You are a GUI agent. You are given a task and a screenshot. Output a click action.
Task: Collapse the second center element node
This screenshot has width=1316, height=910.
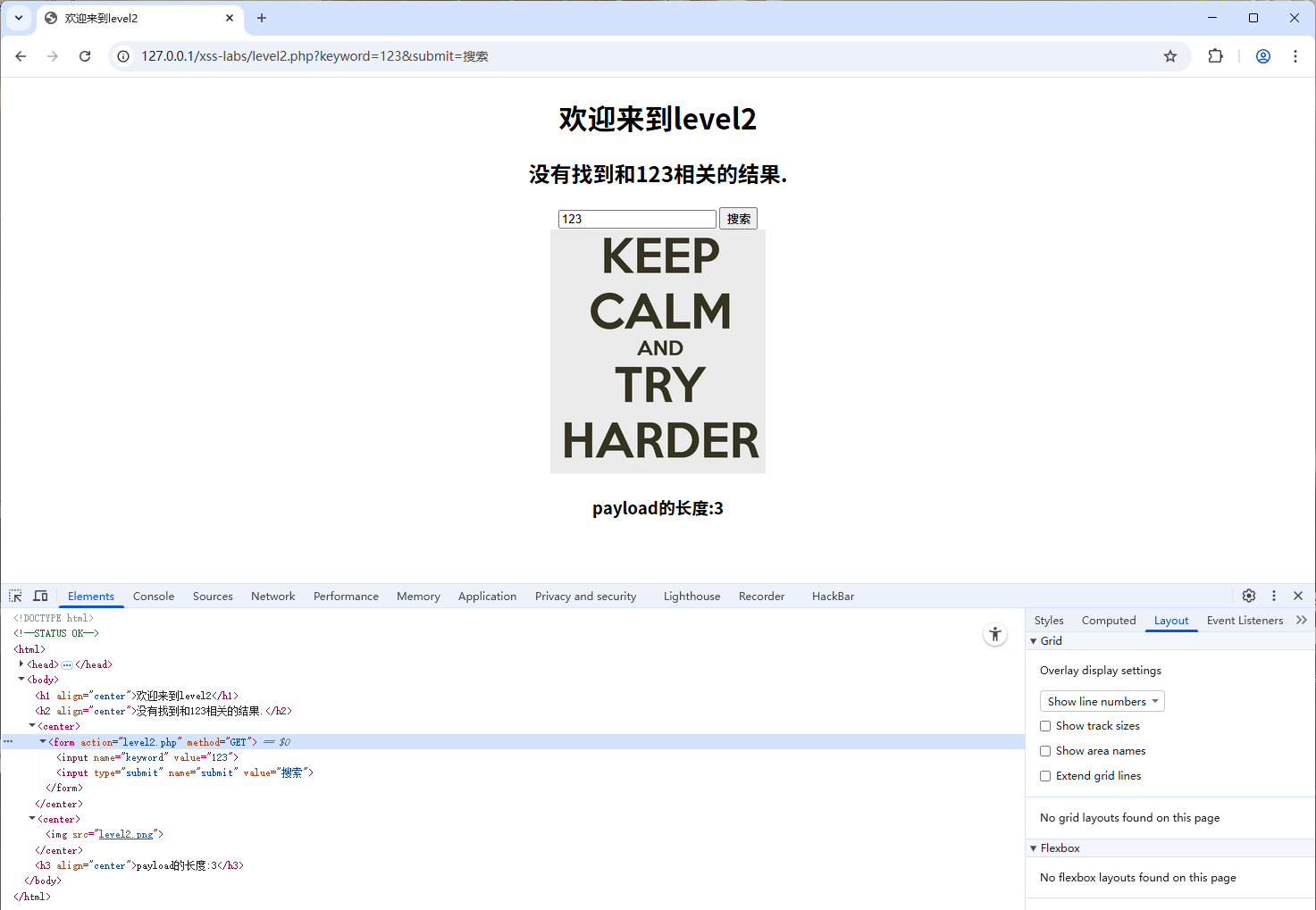[31, 819]
